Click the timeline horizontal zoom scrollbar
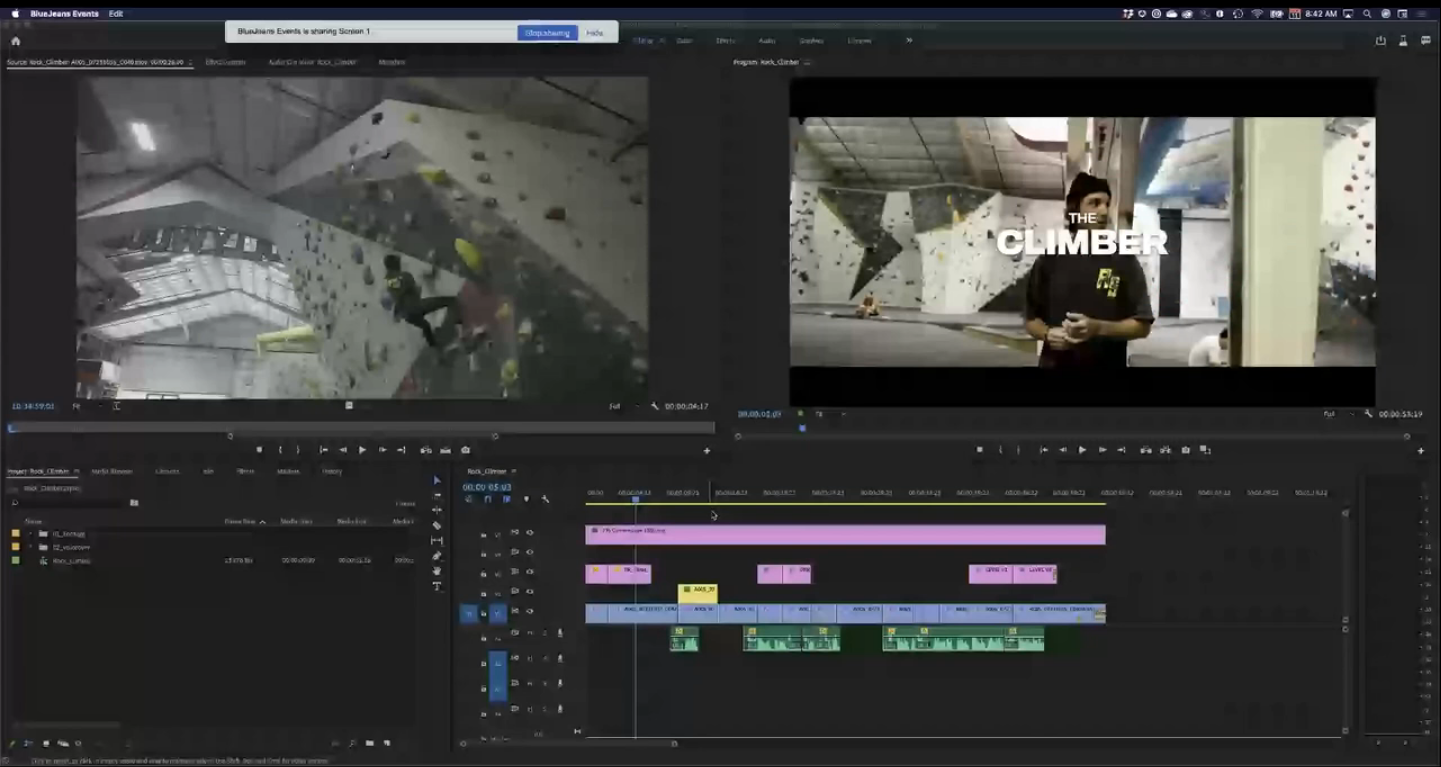This screenshot has height=767, width=1441. click(x=568, y=743)
